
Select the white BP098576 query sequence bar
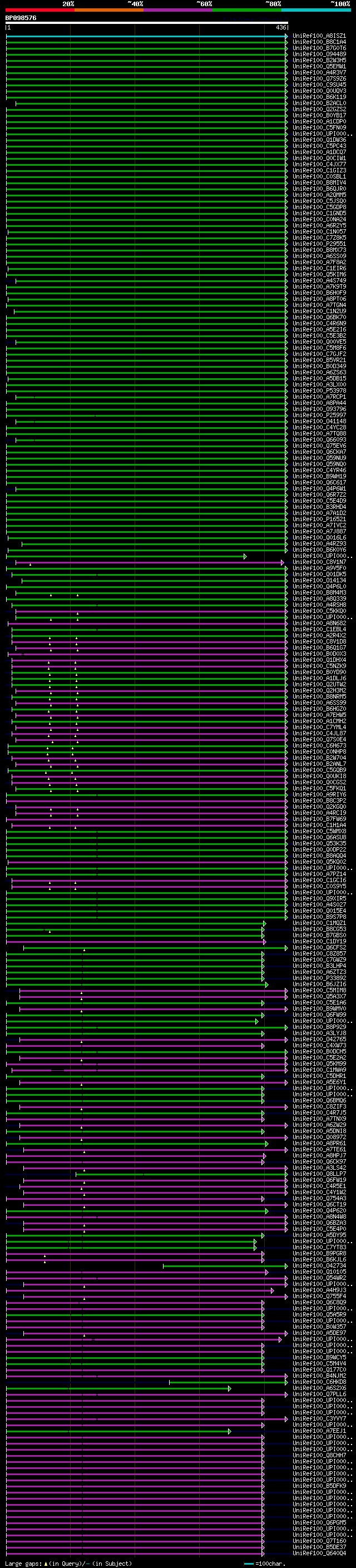[x=147, y=23]
